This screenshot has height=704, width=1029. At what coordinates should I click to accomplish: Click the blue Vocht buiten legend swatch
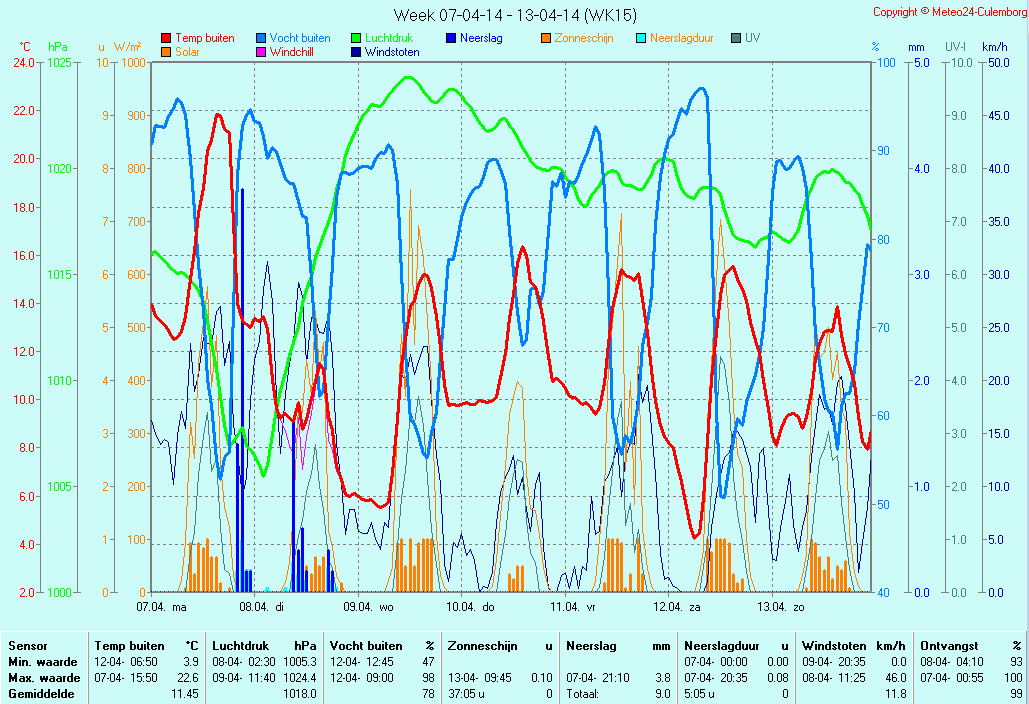click(x=261, y=39)
